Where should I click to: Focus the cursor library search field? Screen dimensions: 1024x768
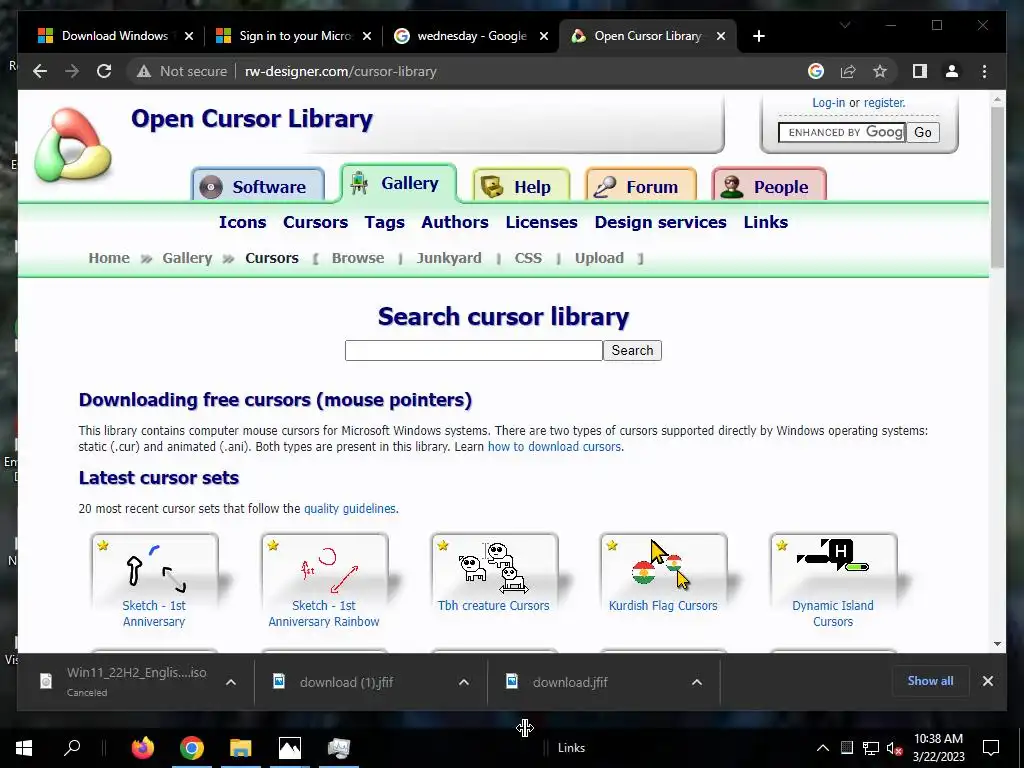(473, 350)
